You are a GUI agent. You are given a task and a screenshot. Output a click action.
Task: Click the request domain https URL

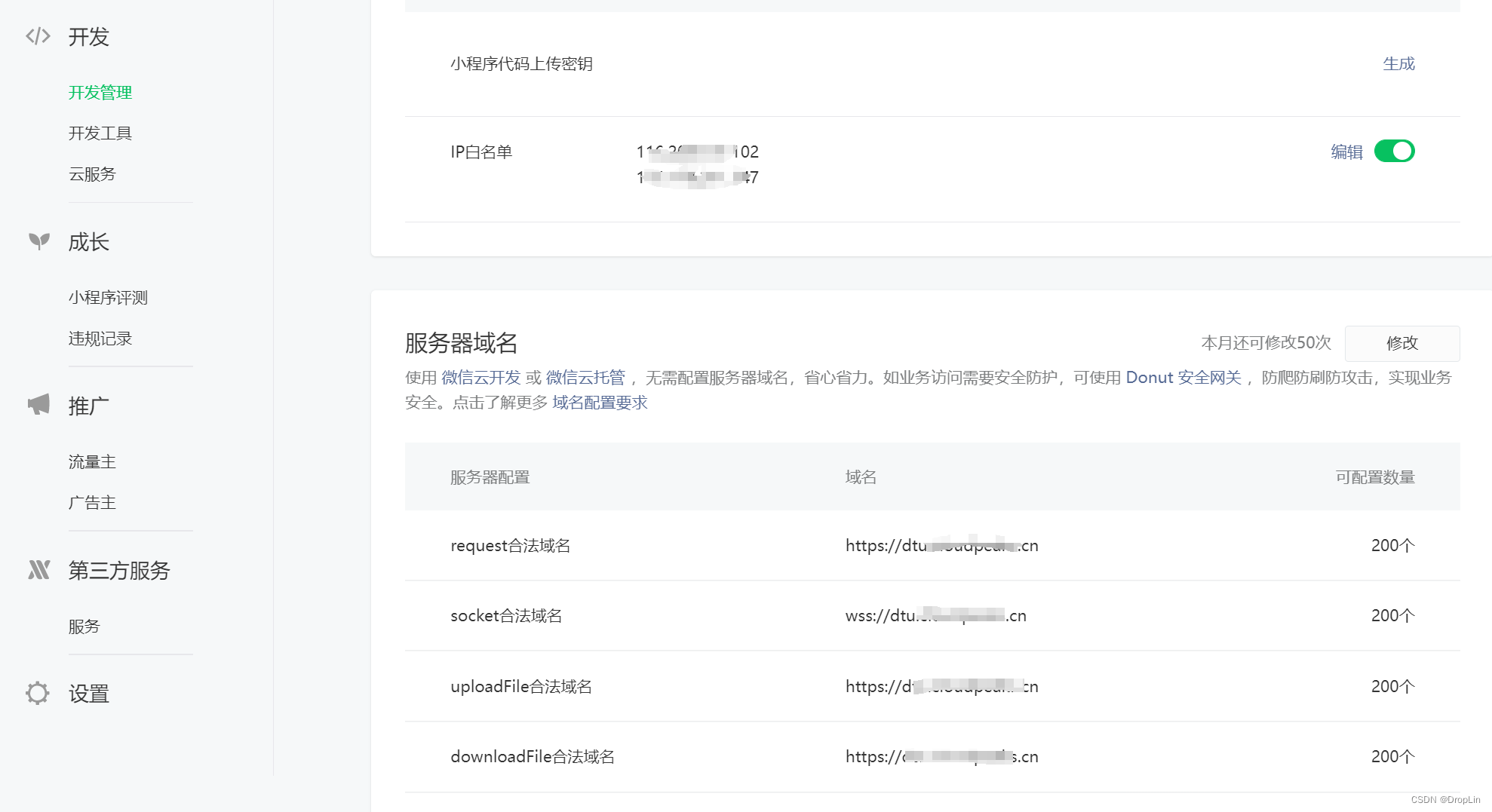(942, 546)
